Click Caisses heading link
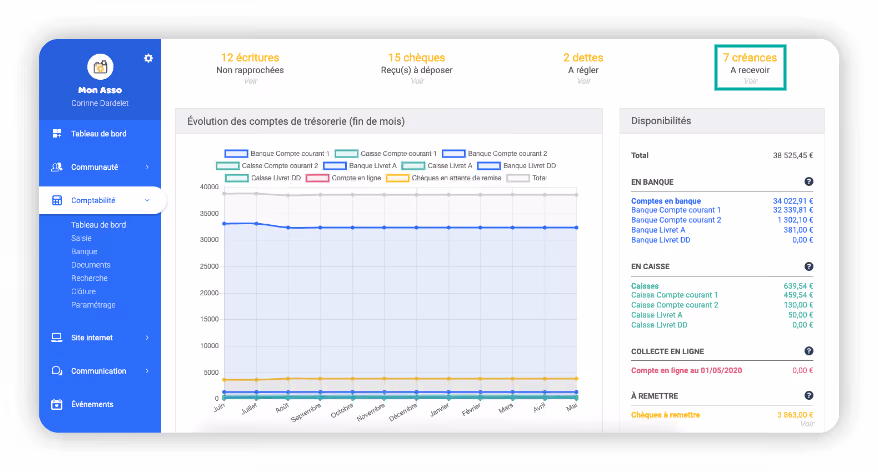This screenshot has height=472, width=878. (x=645, y=286)
